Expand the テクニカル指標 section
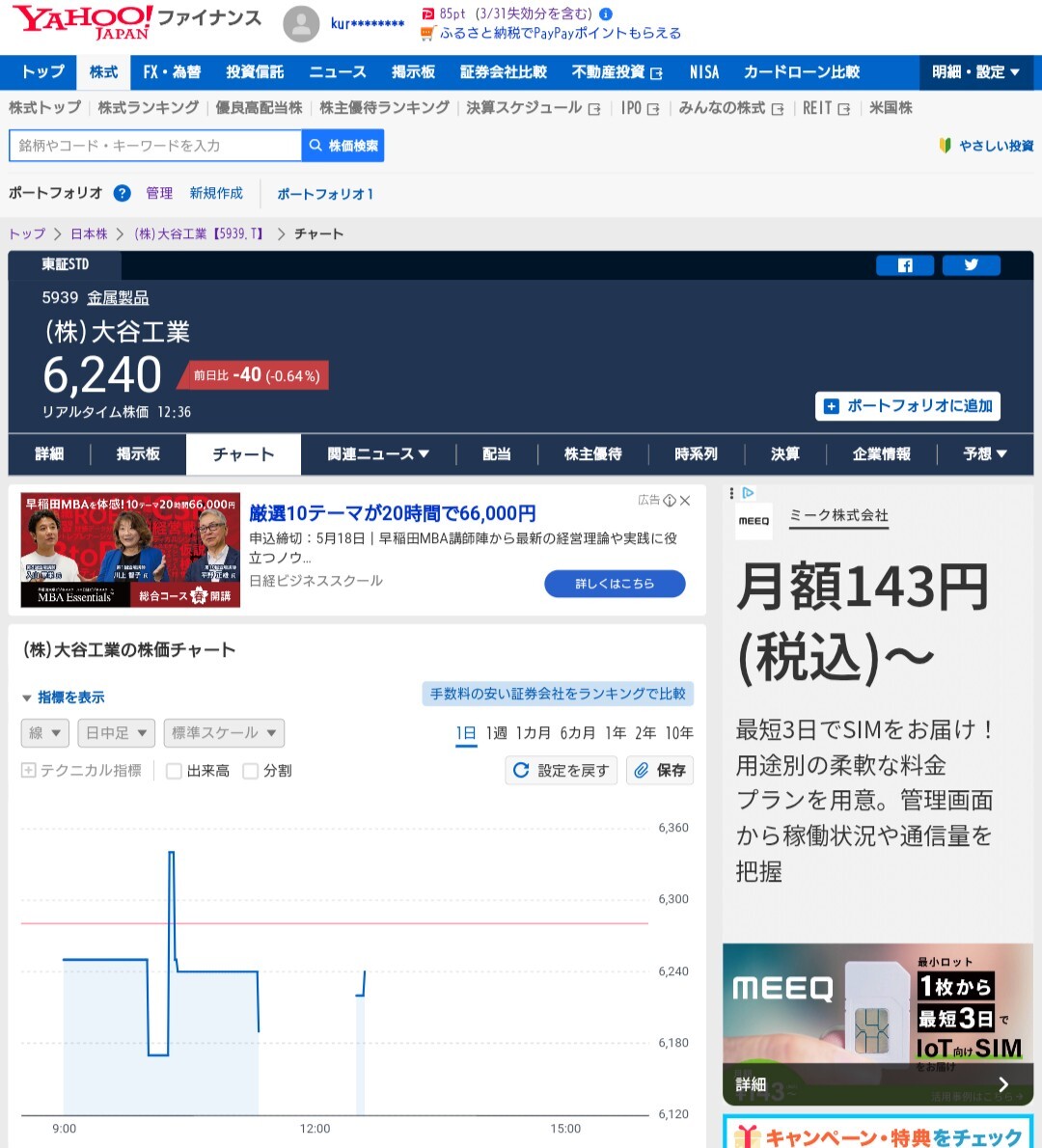Image resolution: width=1042 pixels, height=1148 pixels. click(81, 770)
